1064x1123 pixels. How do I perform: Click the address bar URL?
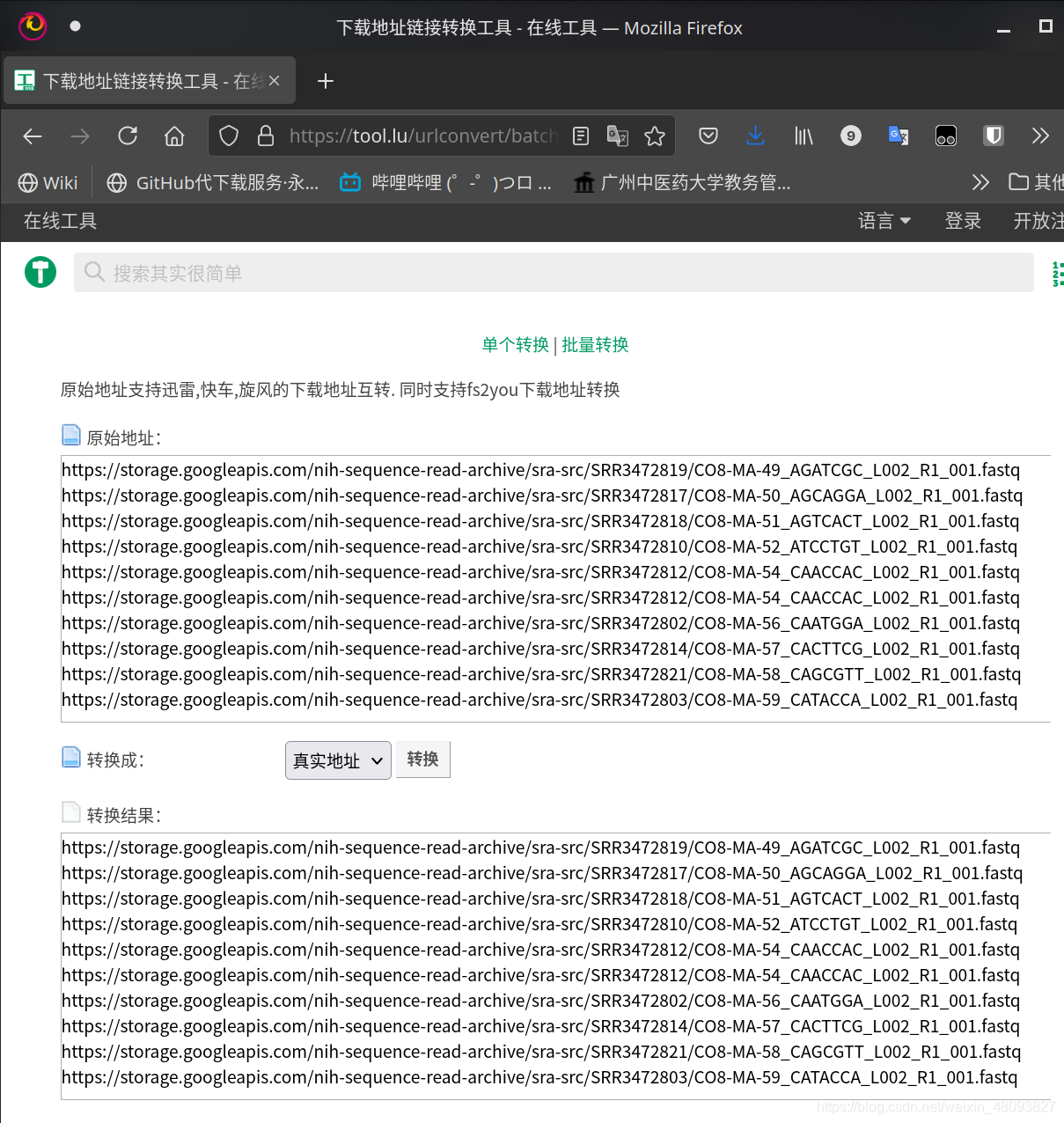(x=423, y=136)
